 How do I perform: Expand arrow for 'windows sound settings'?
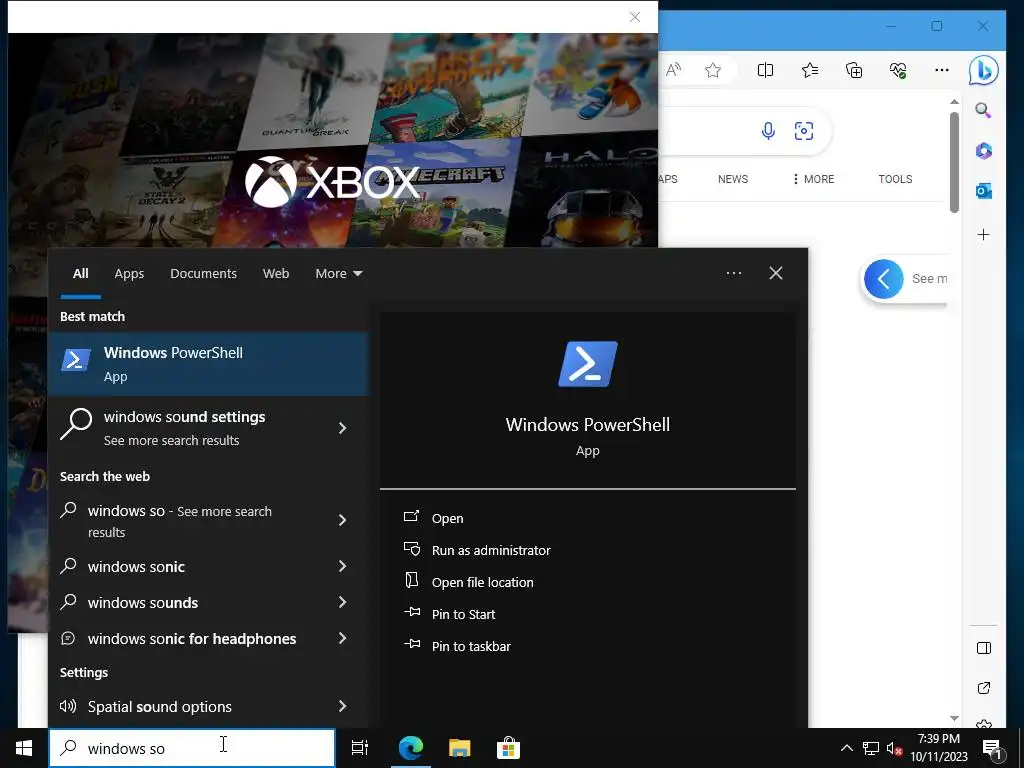342,428
